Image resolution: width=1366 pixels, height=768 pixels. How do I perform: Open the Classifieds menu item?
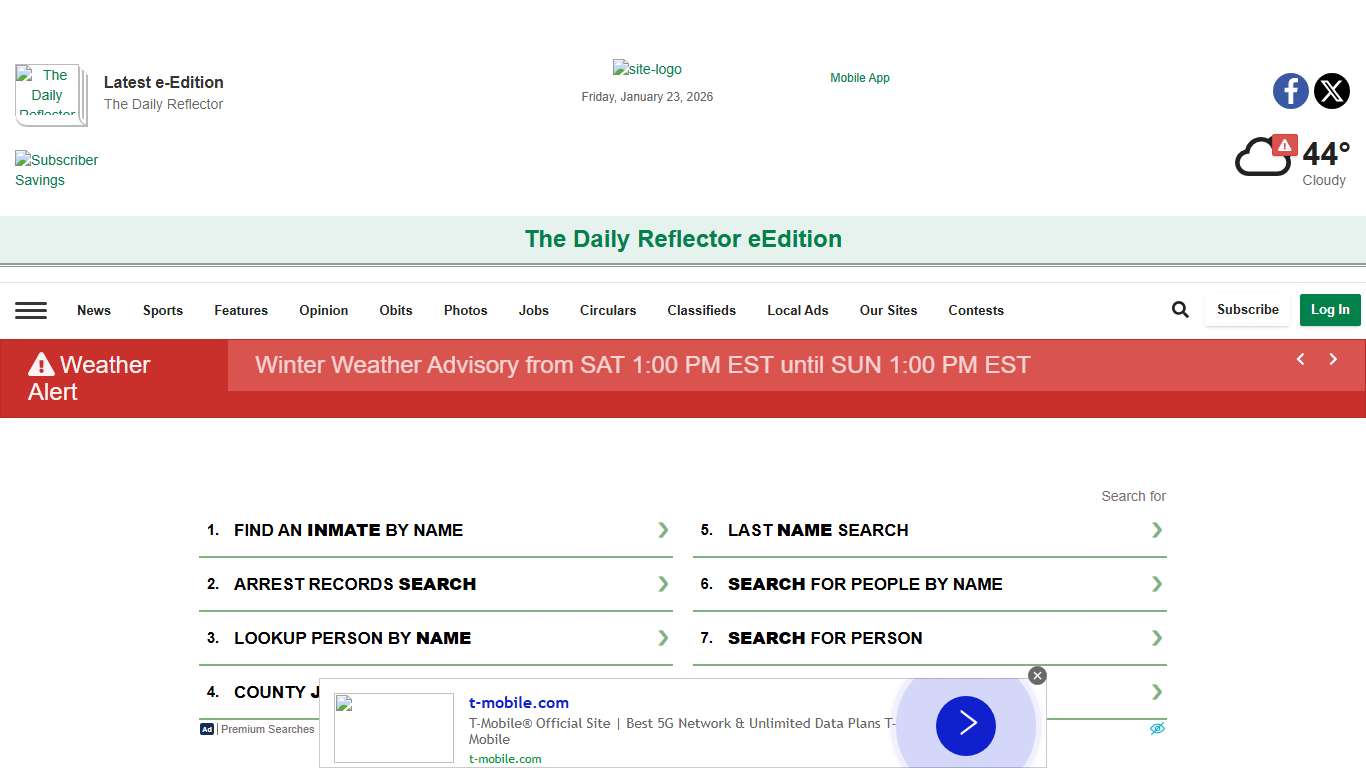tap(701, 310)
